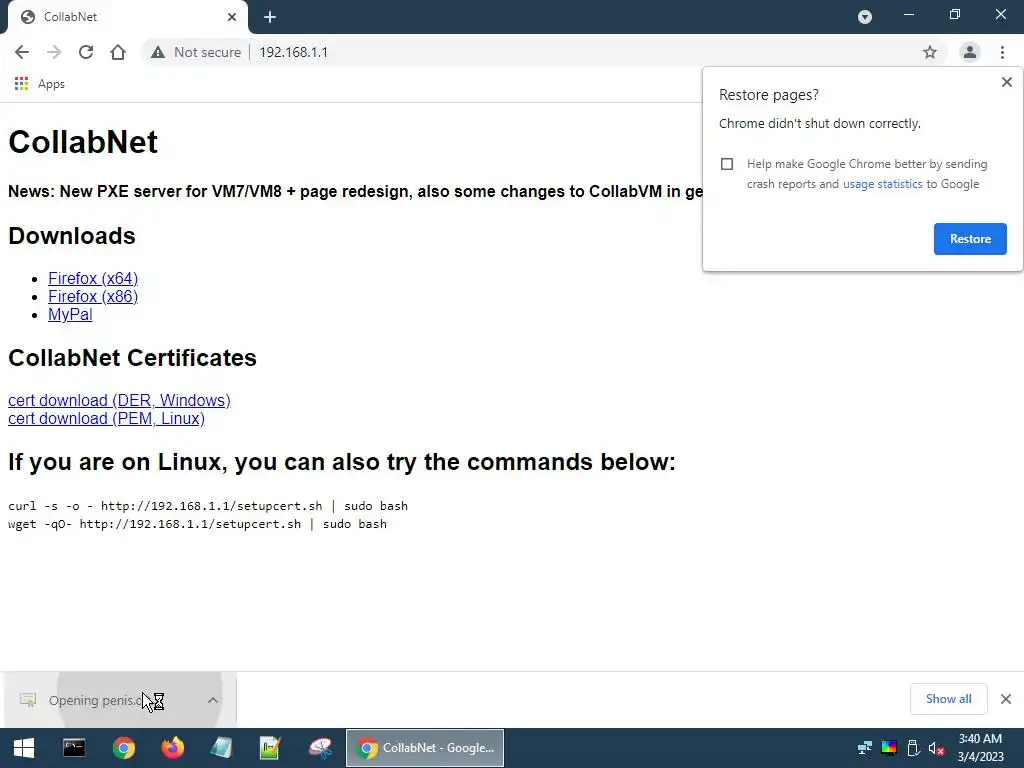Open the green notepad taskbar app
This screenshot has width=1024, height=768.
pos(270,748)
